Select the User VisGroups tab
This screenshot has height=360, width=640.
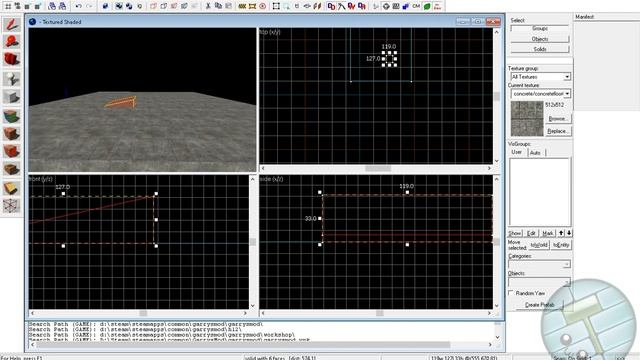(517, 152)
